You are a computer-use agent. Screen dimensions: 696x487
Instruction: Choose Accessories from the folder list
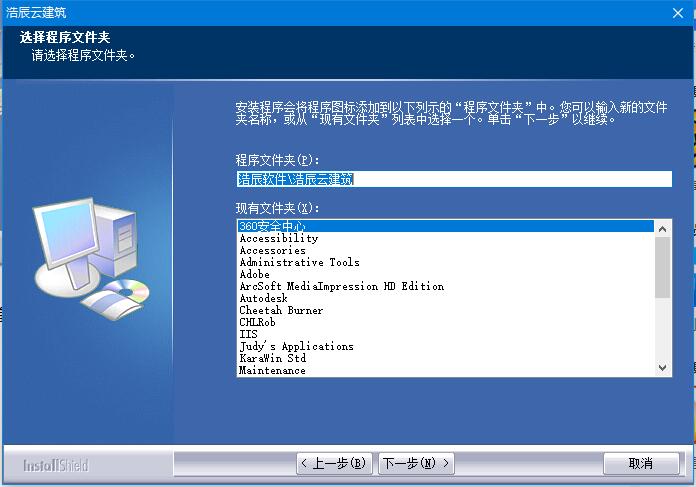[272, 250]
